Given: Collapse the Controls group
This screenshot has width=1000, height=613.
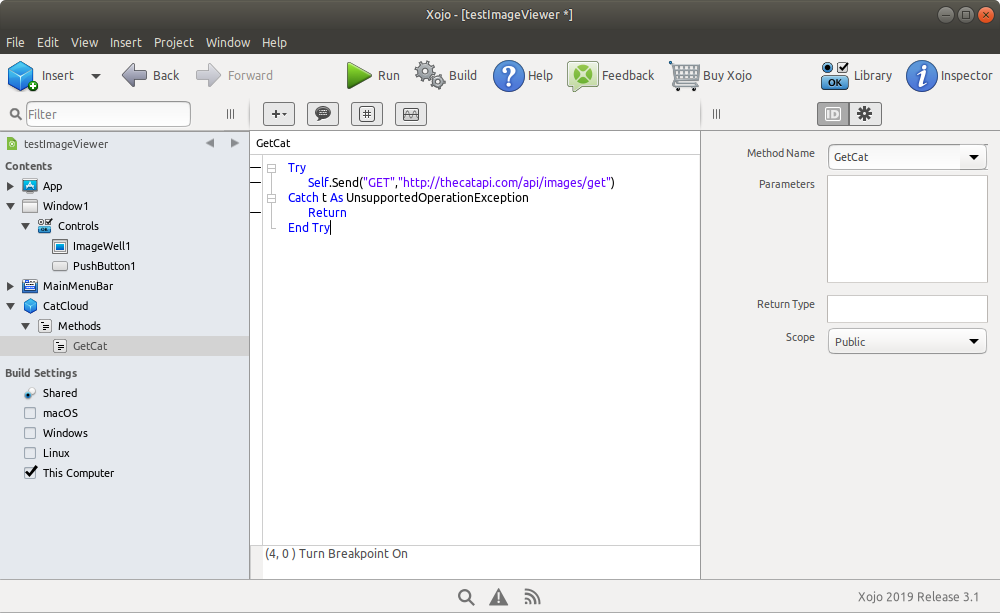Looking at the screenshot, I should coord(26,226).
